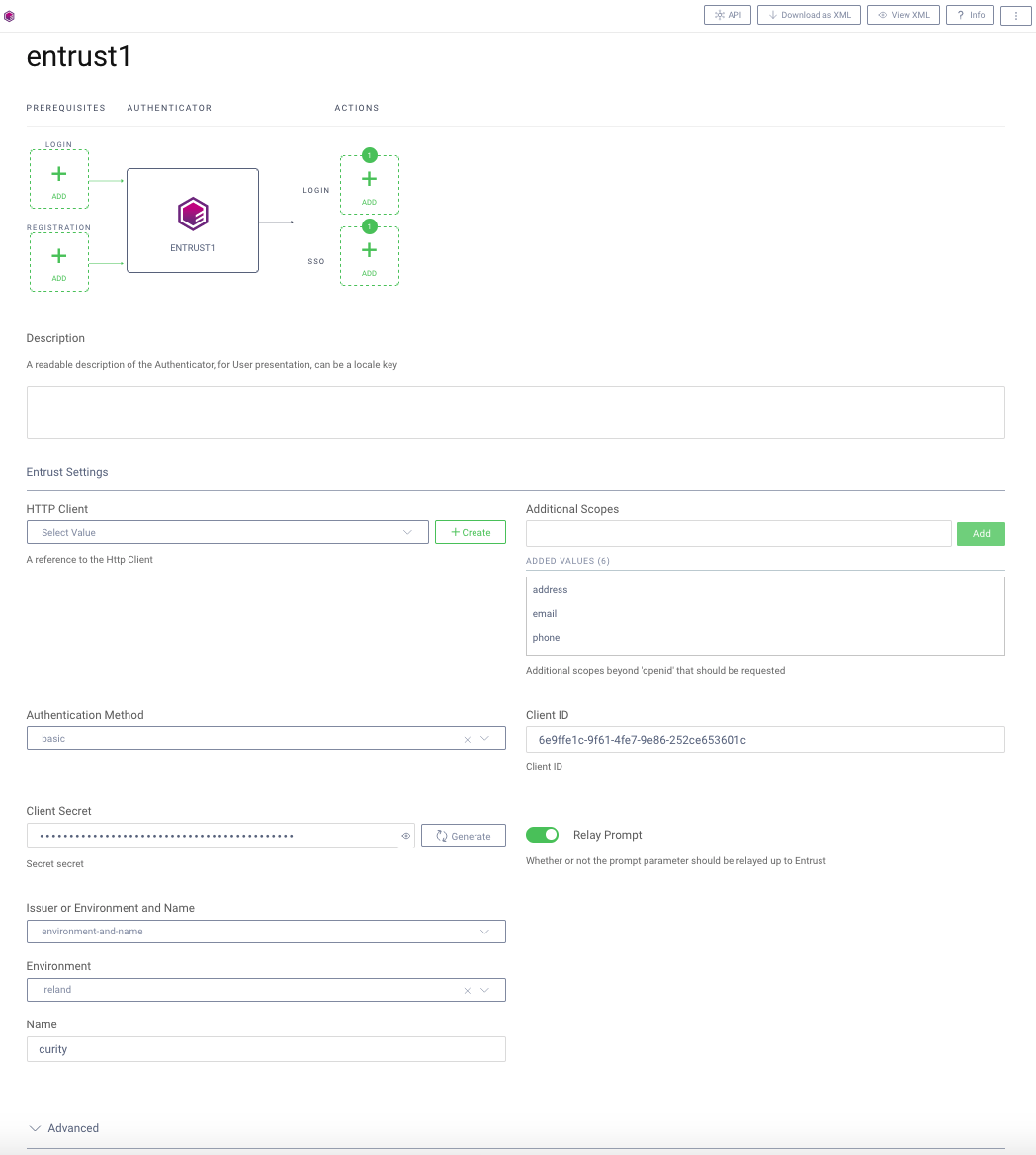Open the overflow kebab menu top right

(x=1015, y=15)
